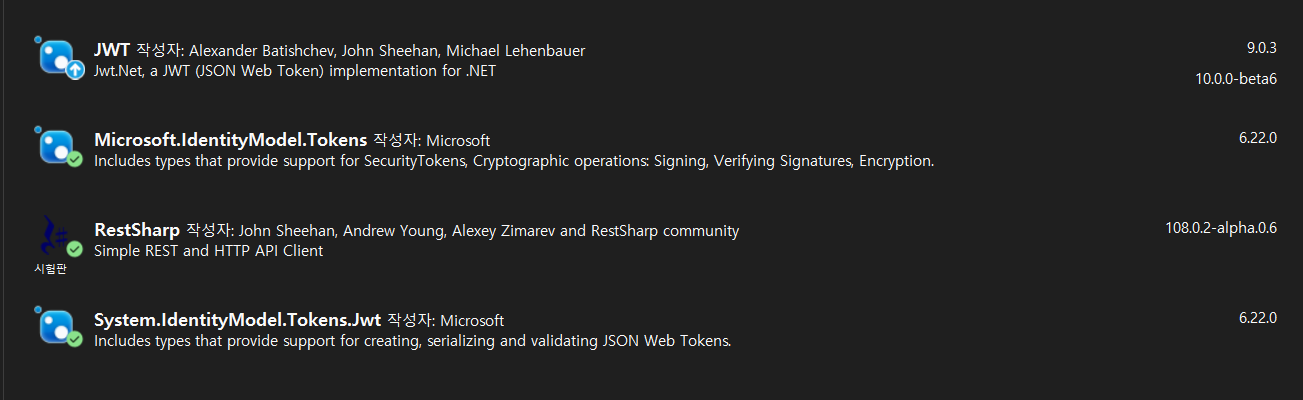
Task: Click the System.IdentityModel.Tokens.Jwt package icon
Action: 56,327
